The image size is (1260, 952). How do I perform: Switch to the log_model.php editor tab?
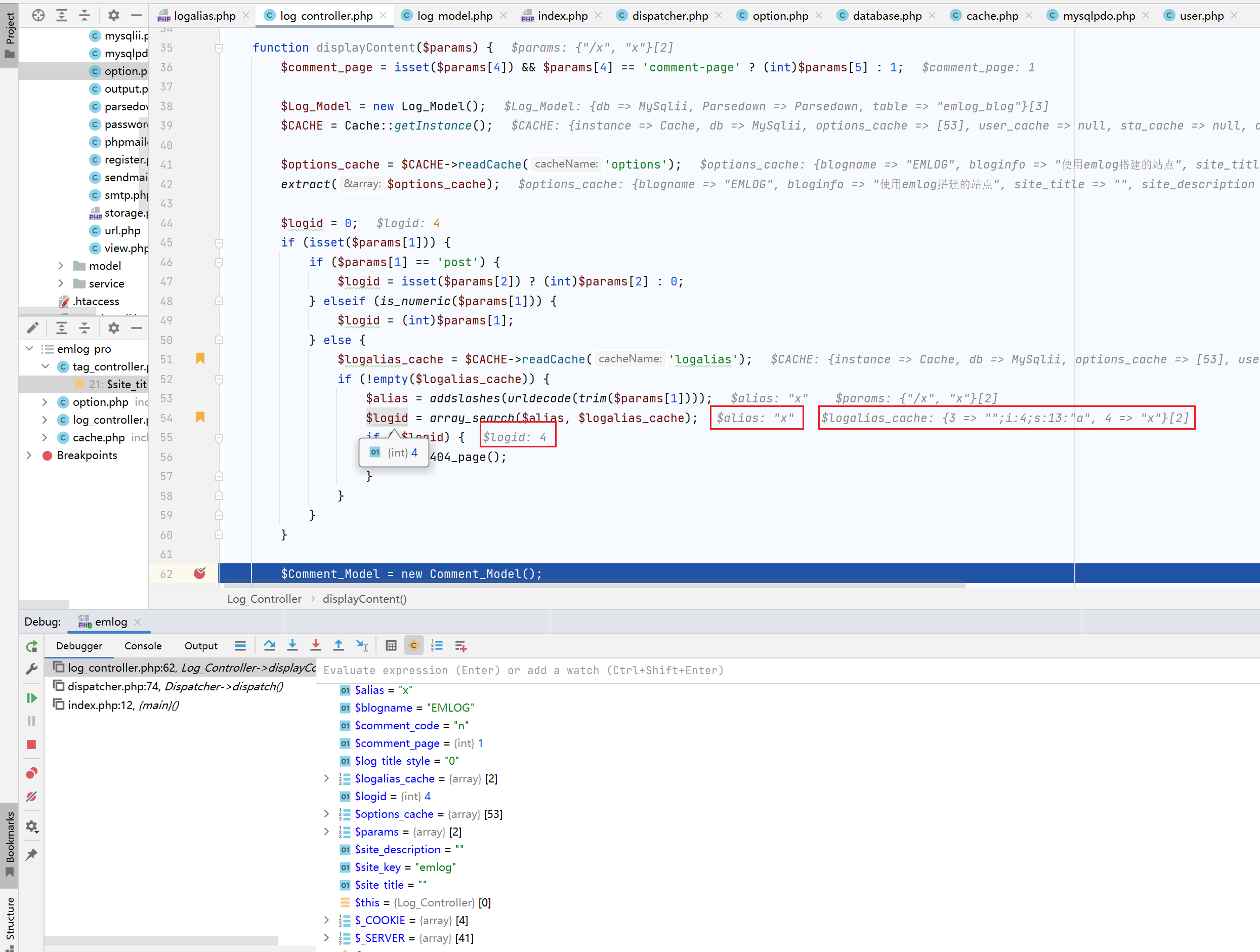(454, 16)
